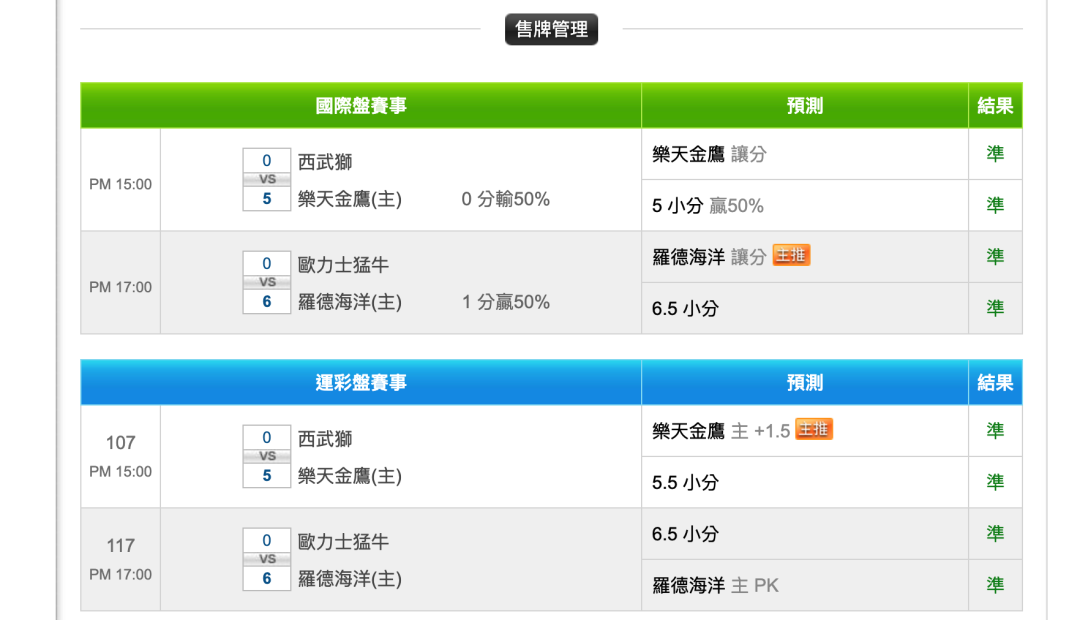Click 歐力士猛牛's score 0 in game 117
The width and height of the screenshot is (1080, 620).
[x=267, y=541]
